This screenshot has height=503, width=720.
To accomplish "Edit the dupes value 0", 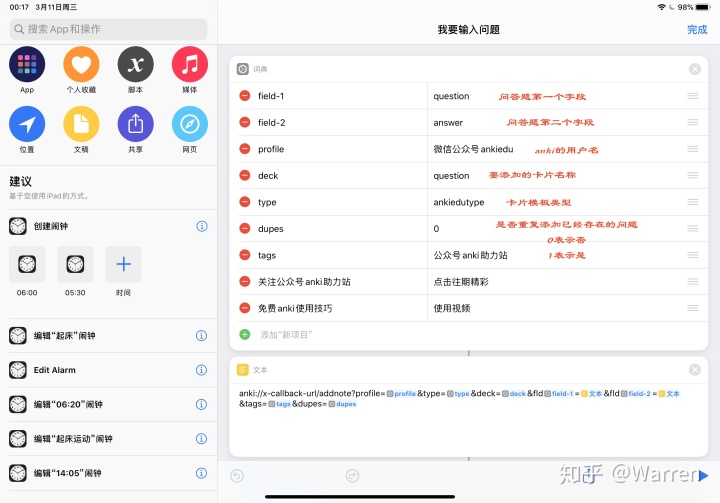I will [436, 228].
